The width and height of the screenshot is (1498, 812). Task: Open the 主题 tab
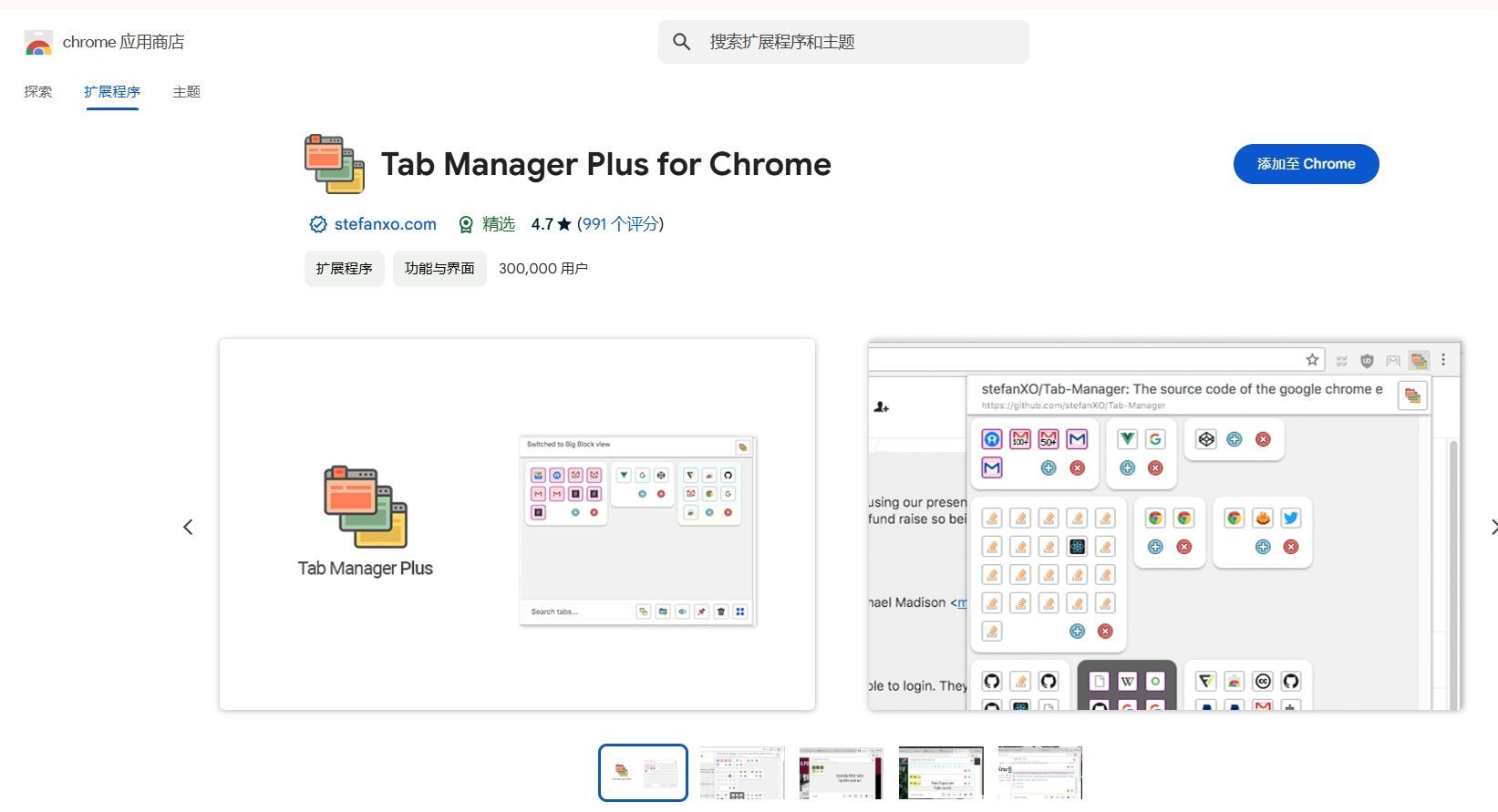click(186, 92)
